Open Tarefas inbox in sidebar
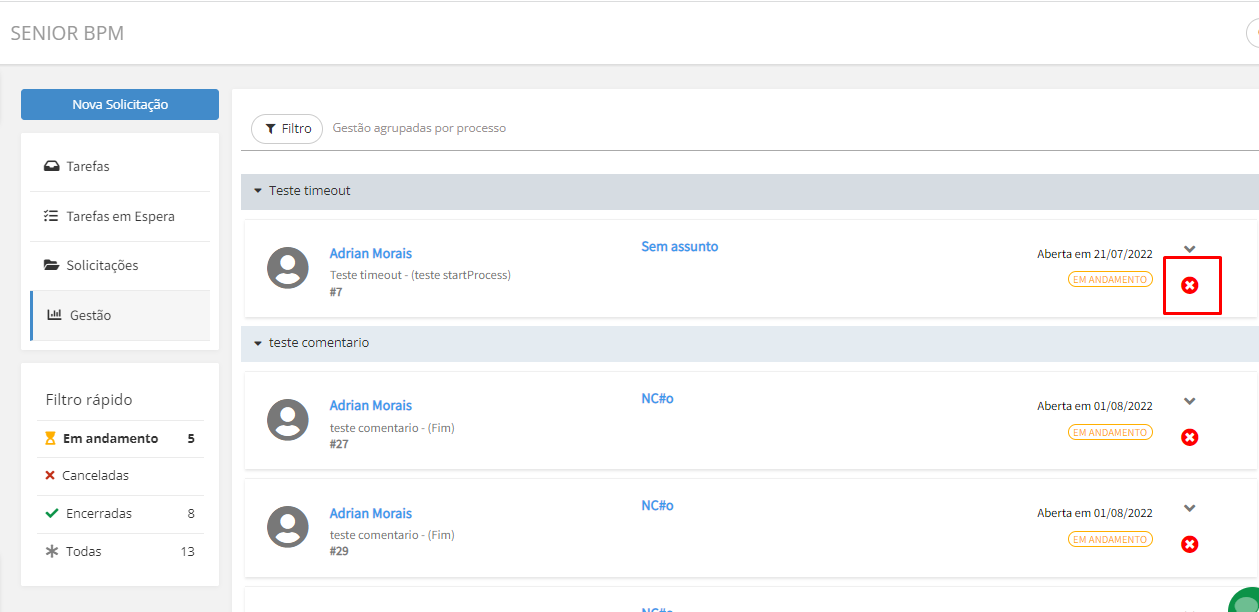Image resolution: width=1259 pixels, height=612 pixels. (x=88, y=166)
